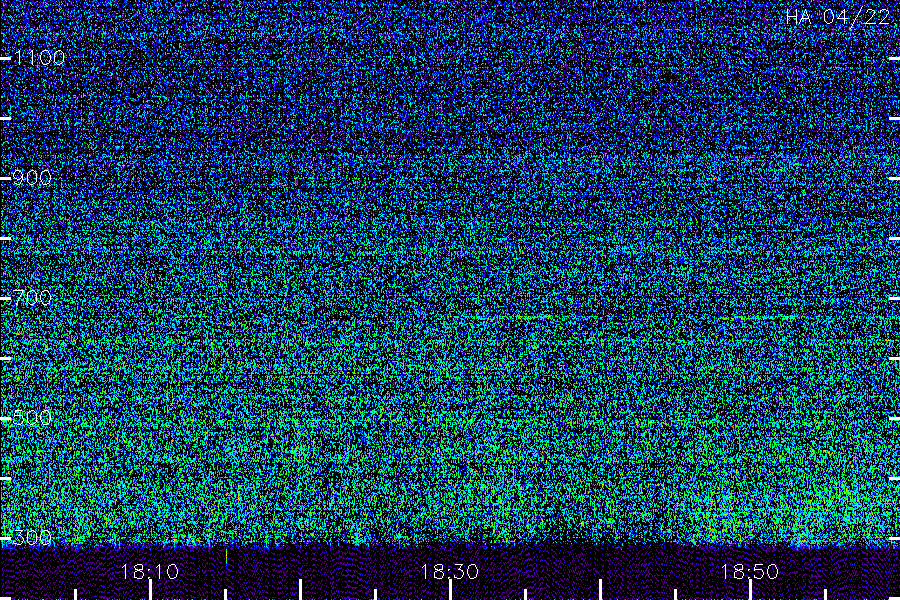This screenshot has height=600, width=900.
Task: Click the 1100 frequency axis label
Action: pos(40,57)
